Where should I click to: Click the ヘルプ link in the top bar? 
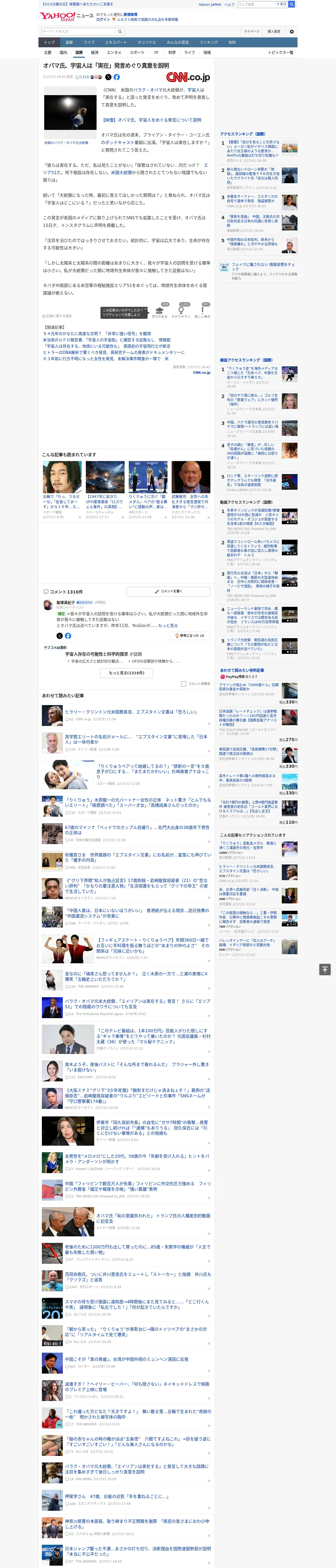pos(229,4)
